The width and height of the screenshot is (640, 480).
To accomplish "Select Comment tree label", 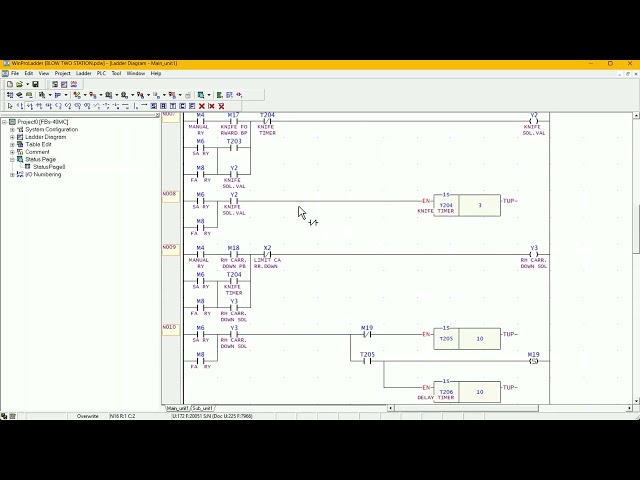I will point(37,152).
